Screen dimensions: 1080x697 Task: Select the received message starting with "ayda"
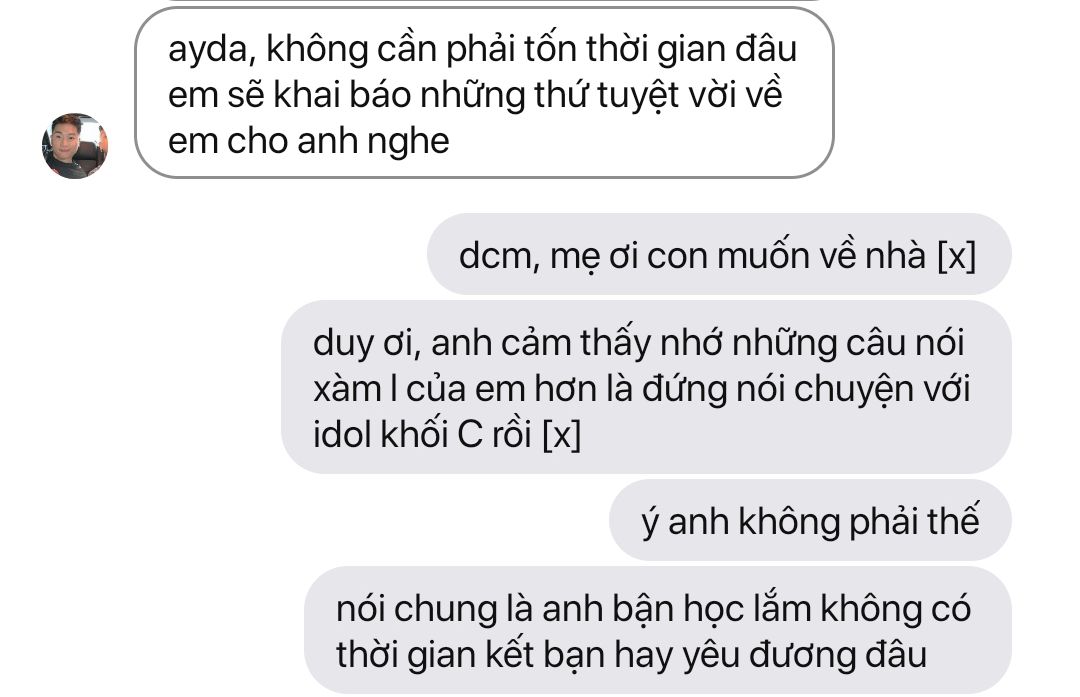tap(484, 93)
